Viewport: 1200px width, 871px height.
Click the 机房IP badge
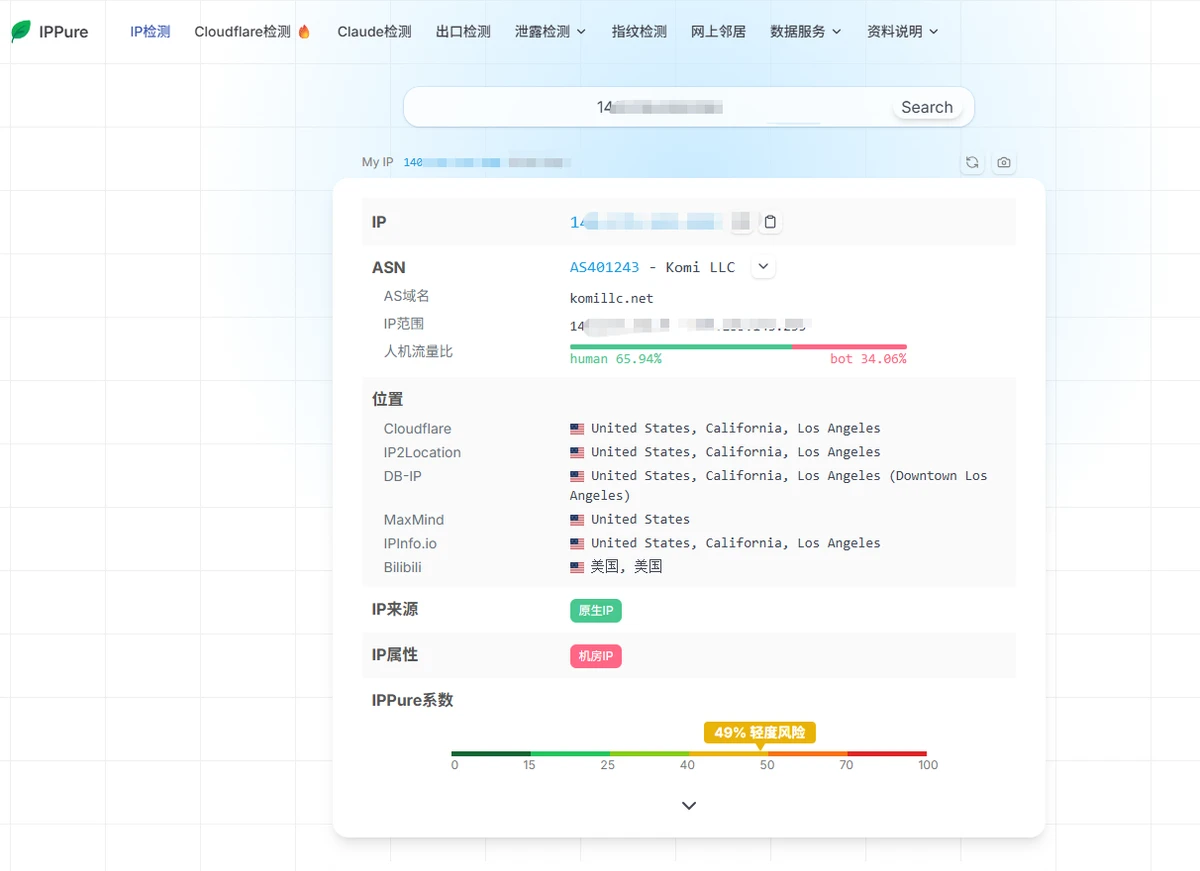click(x=596, y=656)
